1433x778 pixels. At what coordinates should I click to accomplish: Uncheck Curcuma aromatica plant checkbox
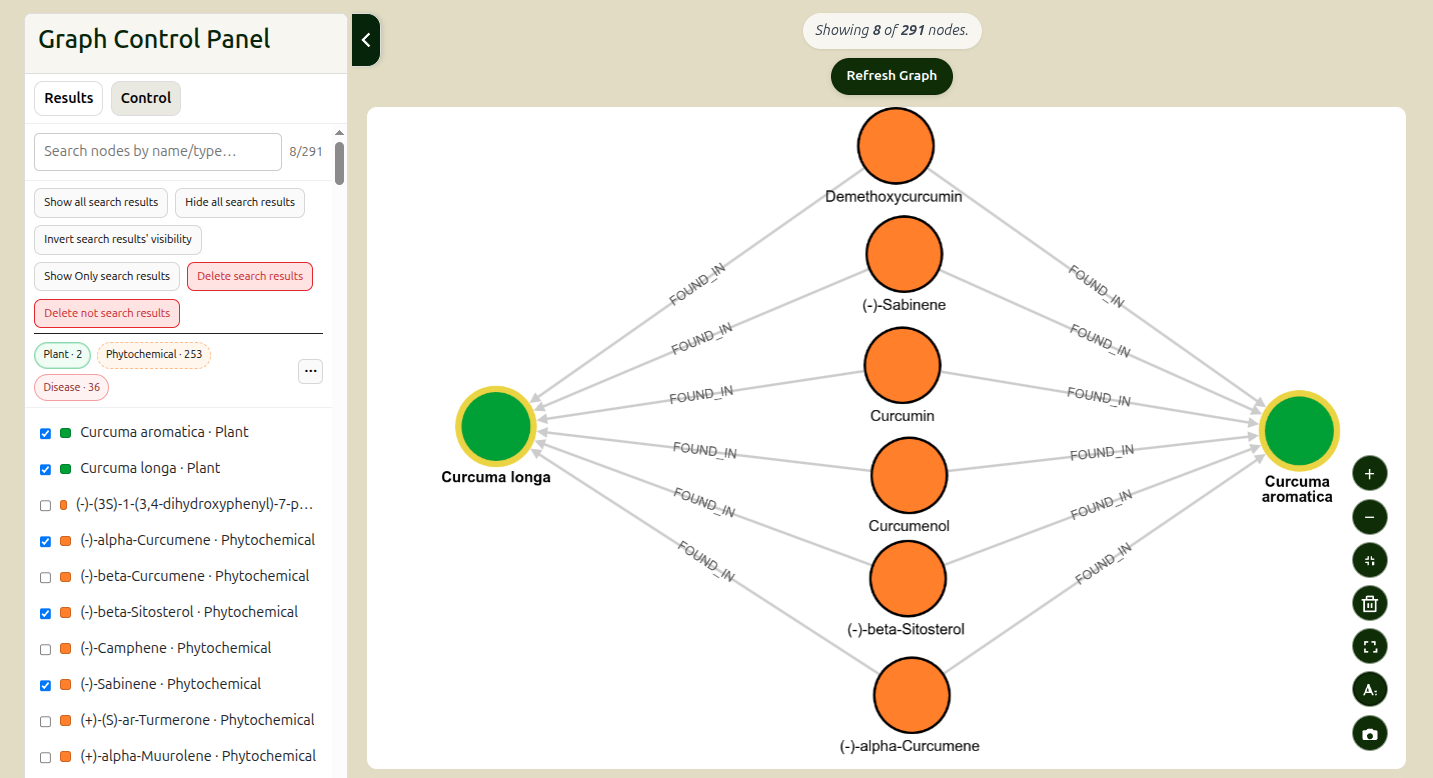(45, 433)
